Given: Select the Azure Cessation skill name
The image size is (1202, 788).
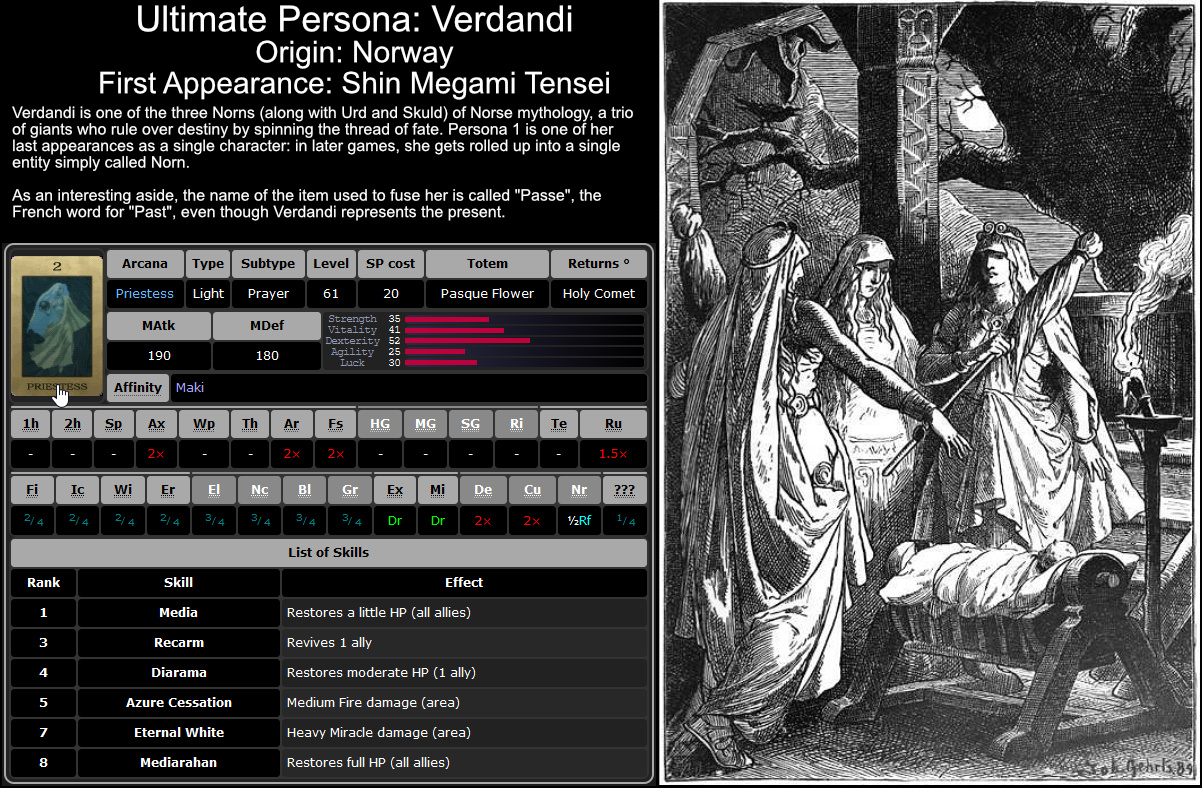Looking at the screenshot, I should (x=179, y=702).
